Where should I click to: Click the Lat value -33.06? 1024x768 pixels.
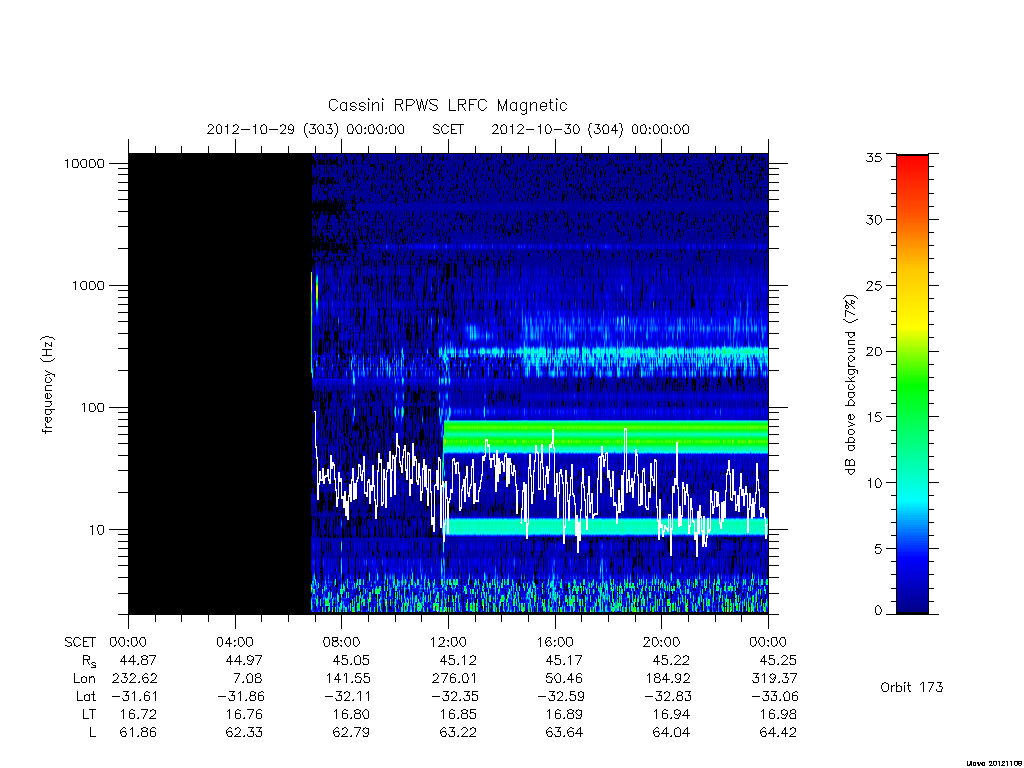[x=775, y=697]
